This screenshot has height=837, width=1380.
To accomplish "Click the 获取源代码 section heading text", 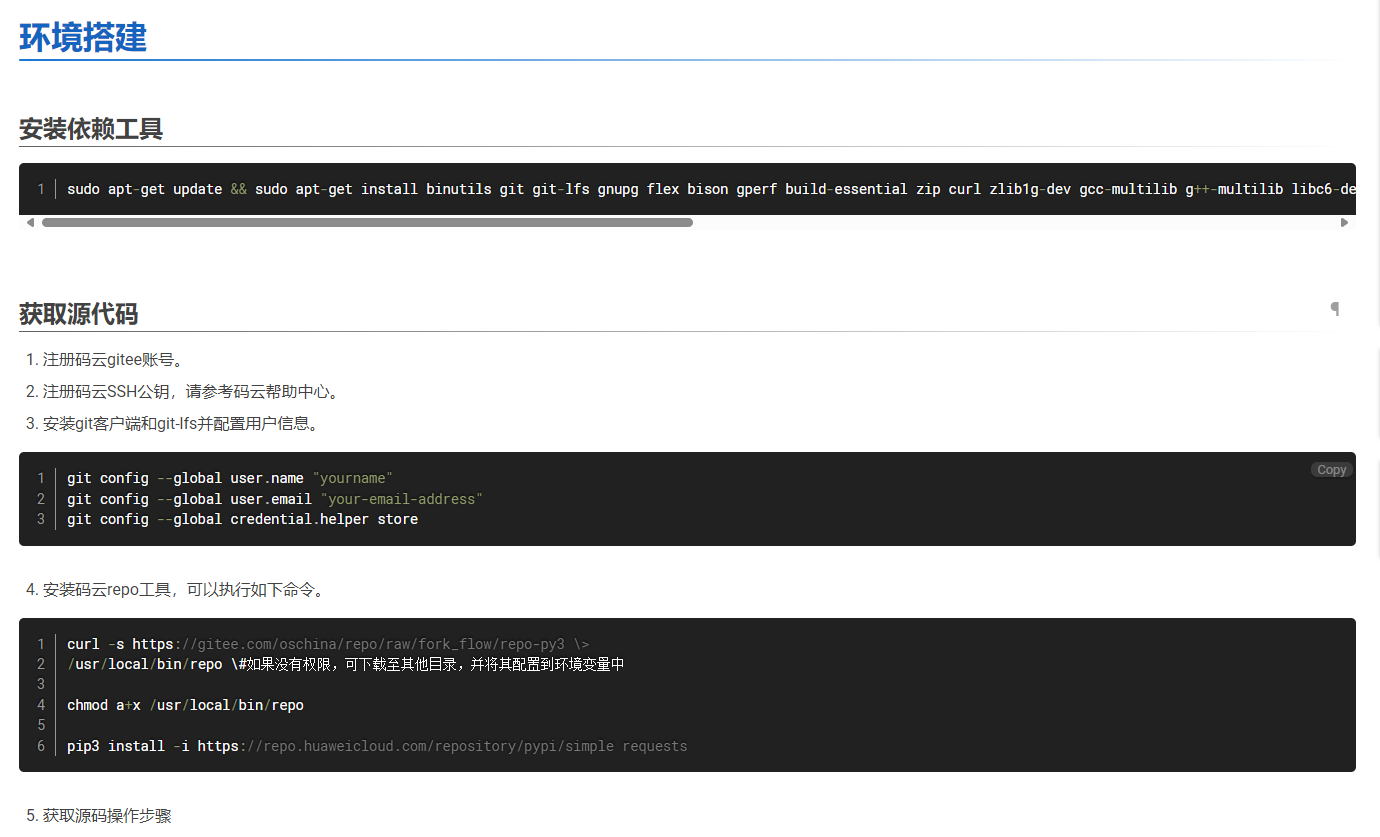I will [x=79, y=315].
